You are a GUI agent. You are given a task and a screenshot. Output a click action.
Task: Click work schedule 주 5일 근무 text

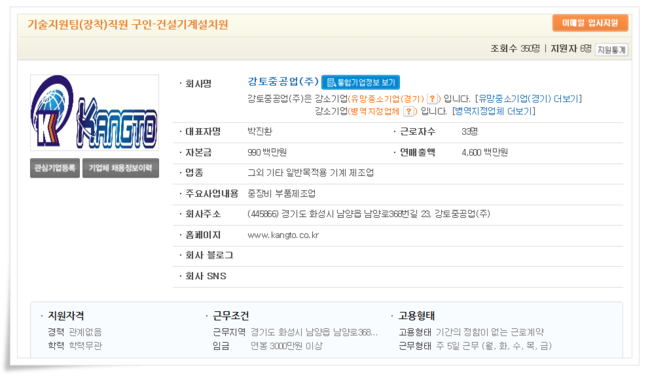494,346
